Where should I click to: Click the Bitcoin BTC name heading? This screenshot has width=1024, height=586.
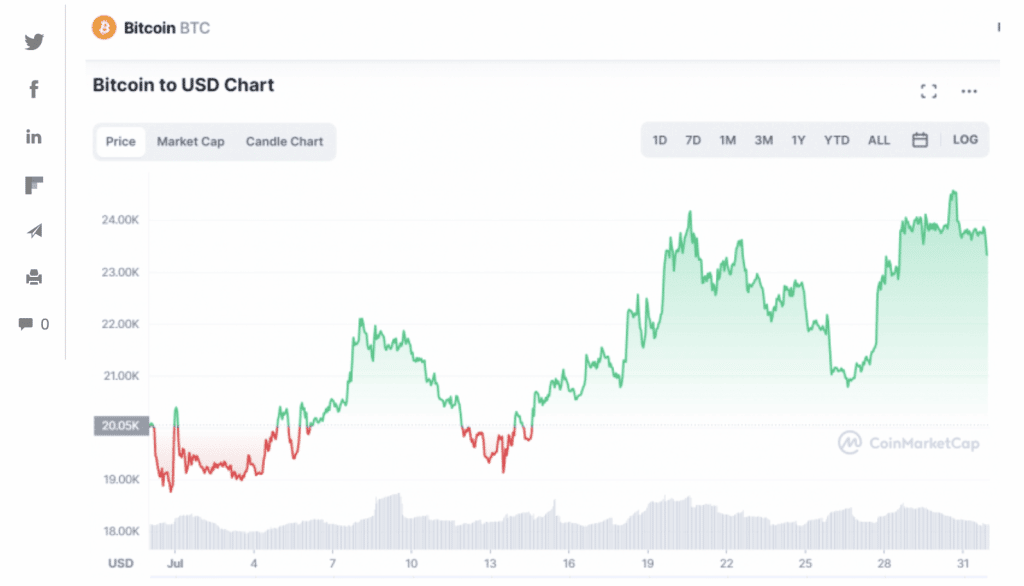coord(167,28)
